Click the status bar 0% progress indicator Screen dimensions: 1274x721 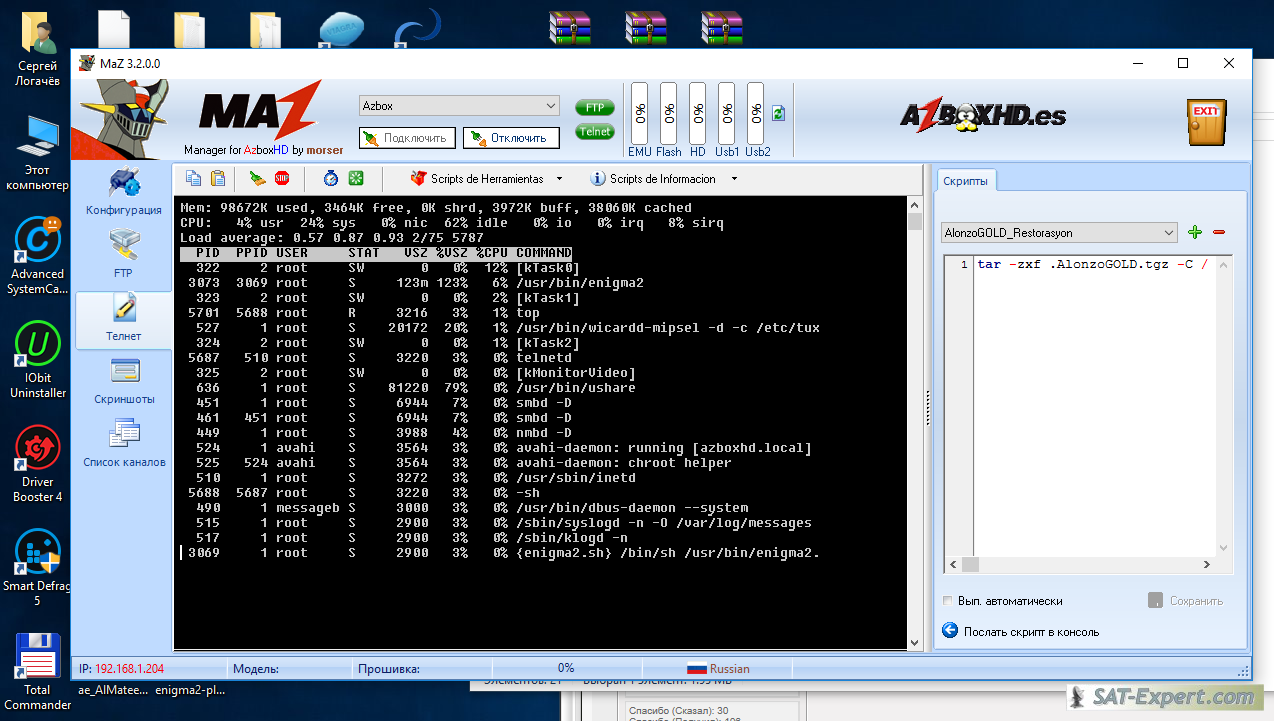pos(566,668)
